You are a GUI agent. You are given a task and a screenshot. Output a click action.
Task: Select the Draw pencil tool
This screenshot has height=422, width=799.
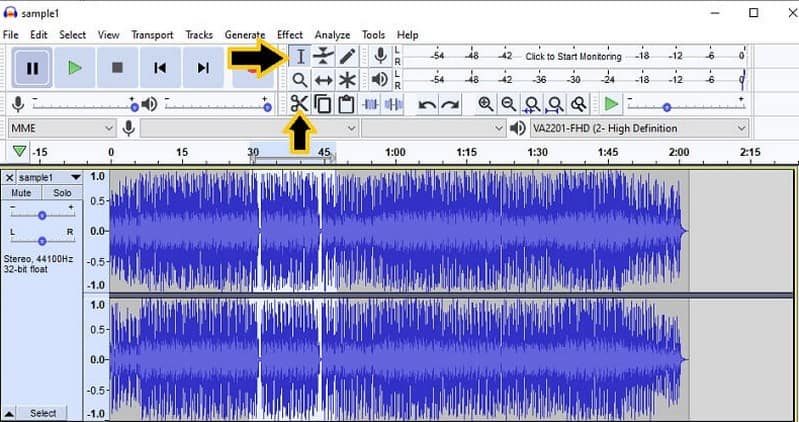(347, 56)
